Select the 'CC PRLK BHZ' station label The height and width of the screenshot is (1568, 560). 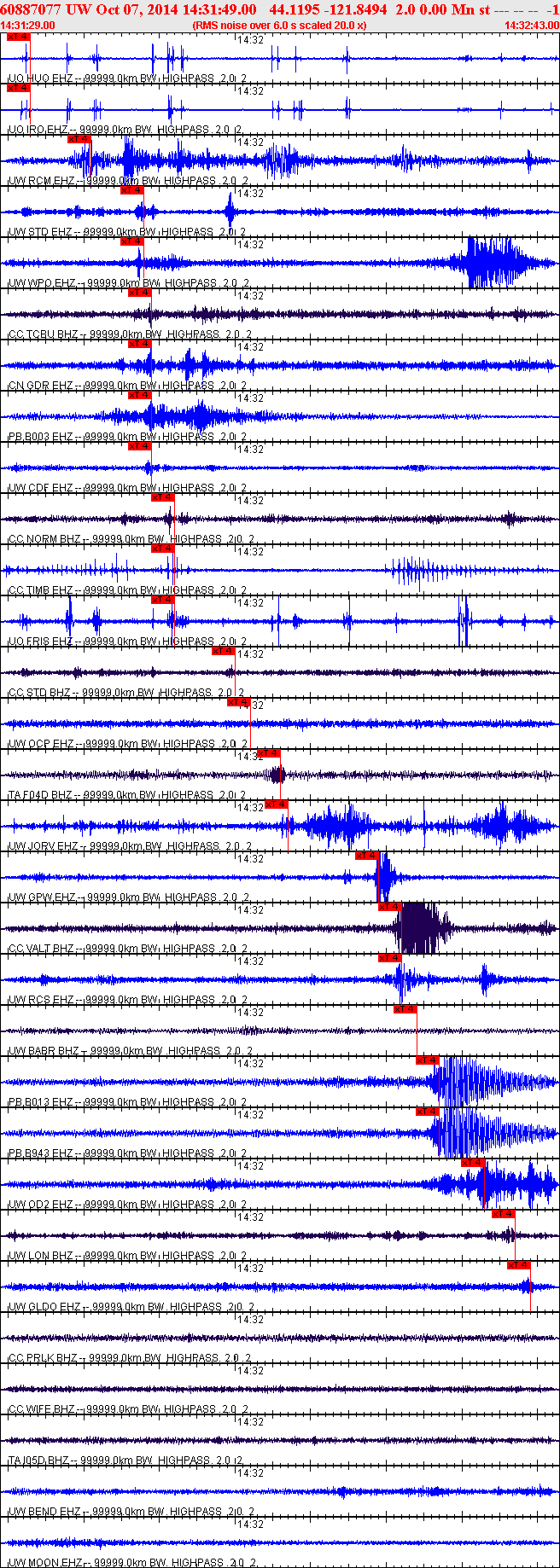44,1358
